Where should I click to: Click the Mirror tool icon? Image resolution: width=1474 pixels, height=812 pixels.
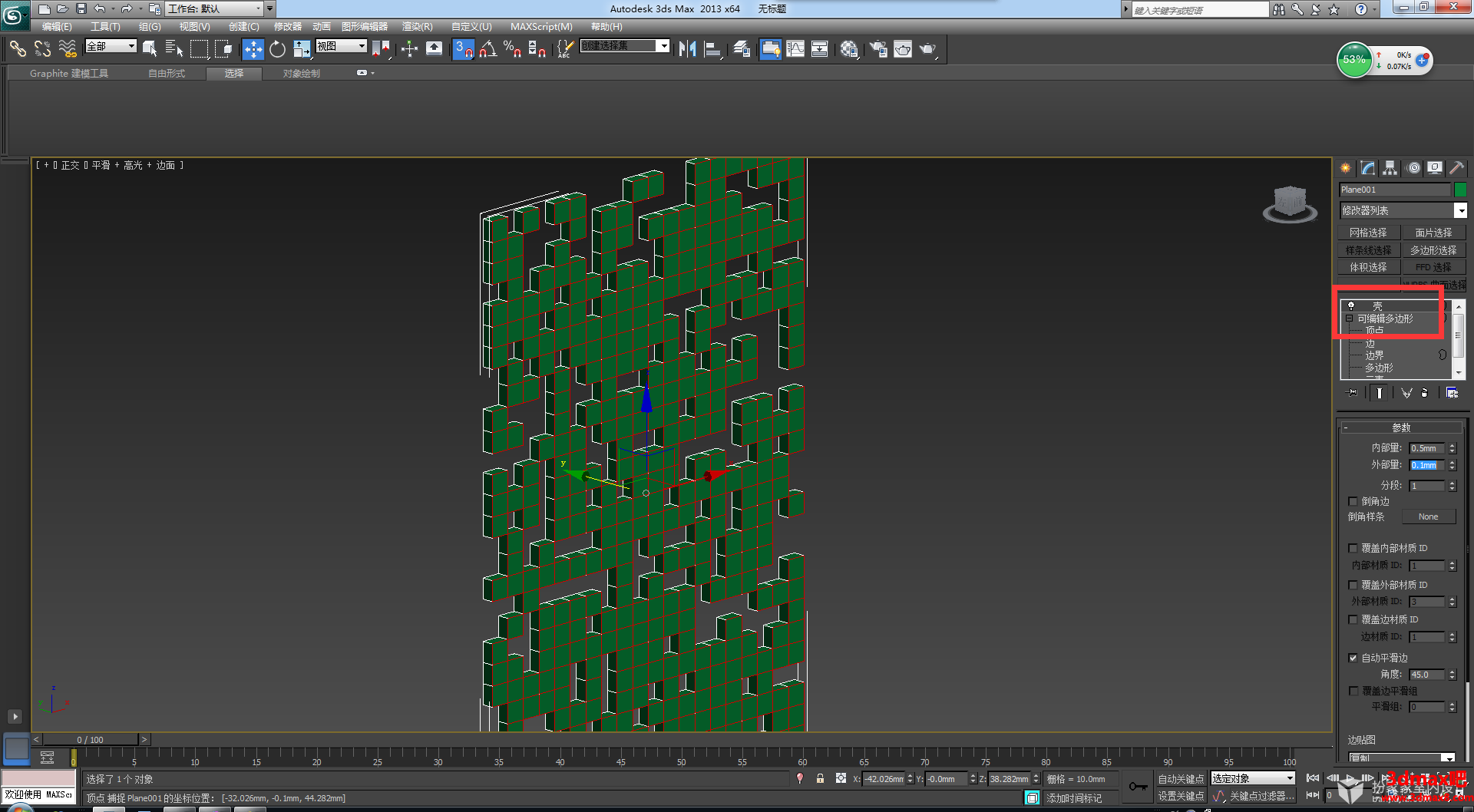(687, 49)
